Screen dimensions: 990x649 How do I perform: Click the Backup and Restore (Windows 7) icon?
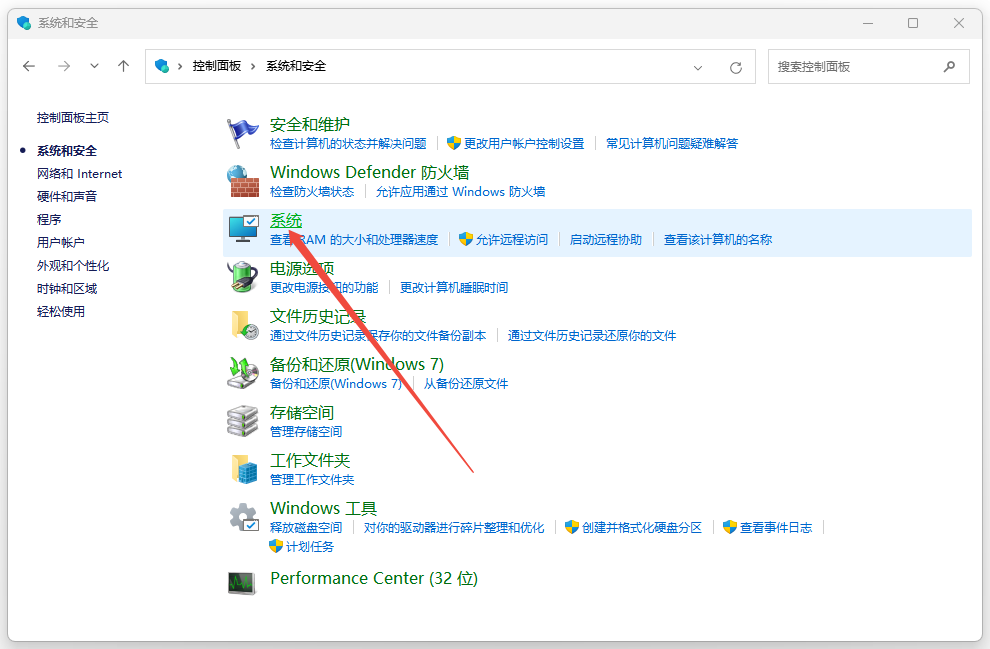243,372
